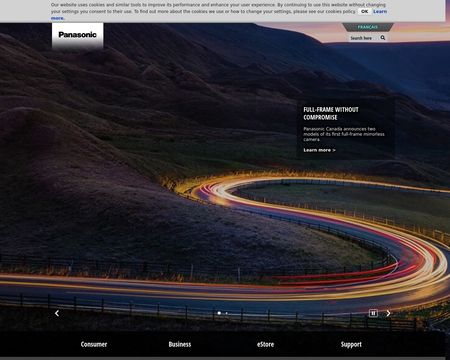Click the Search here field

(x=364, y=38)
